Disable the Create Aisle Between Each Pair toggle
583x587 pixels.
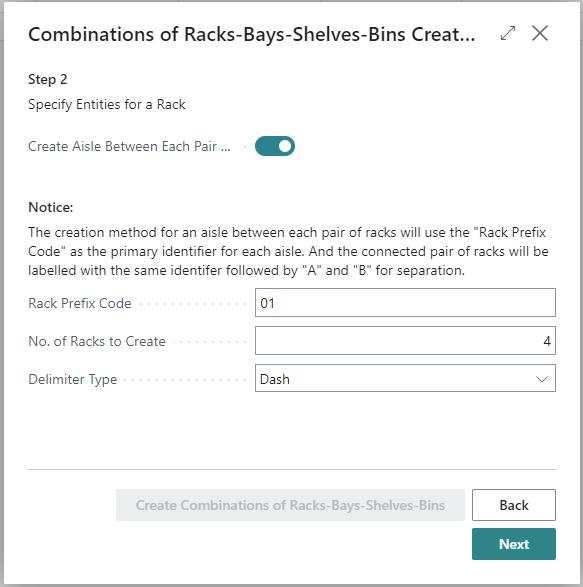point(275,146)
